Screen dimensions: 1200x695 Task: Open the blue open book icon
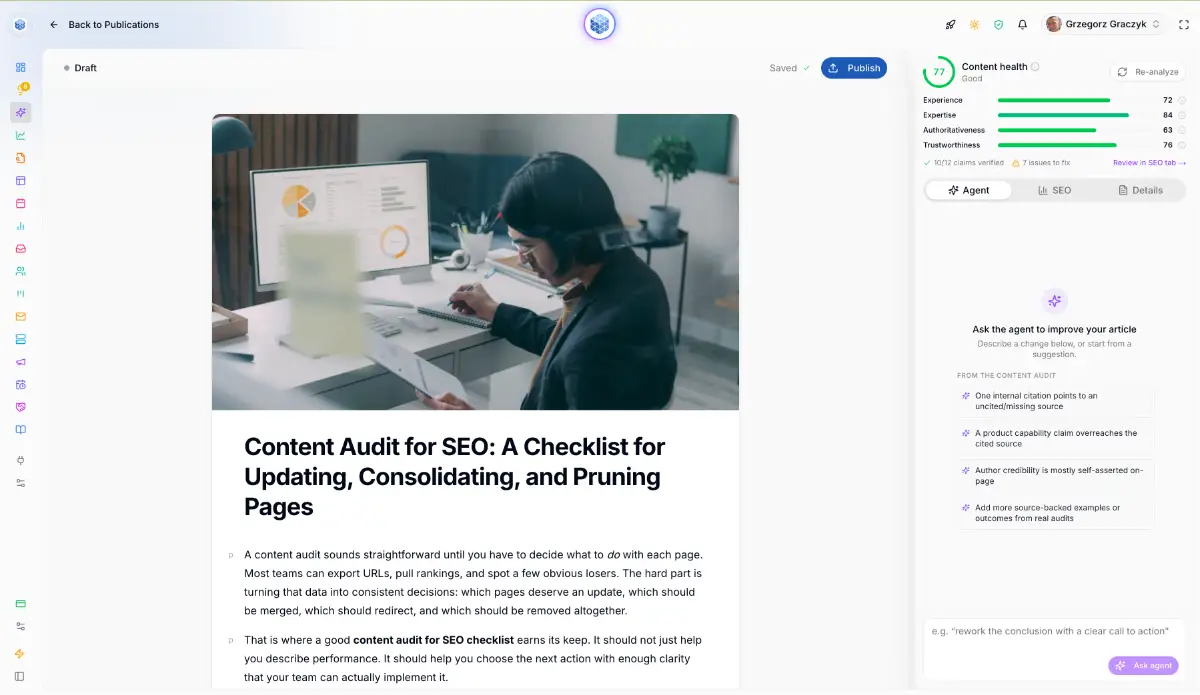pos(20,430)
